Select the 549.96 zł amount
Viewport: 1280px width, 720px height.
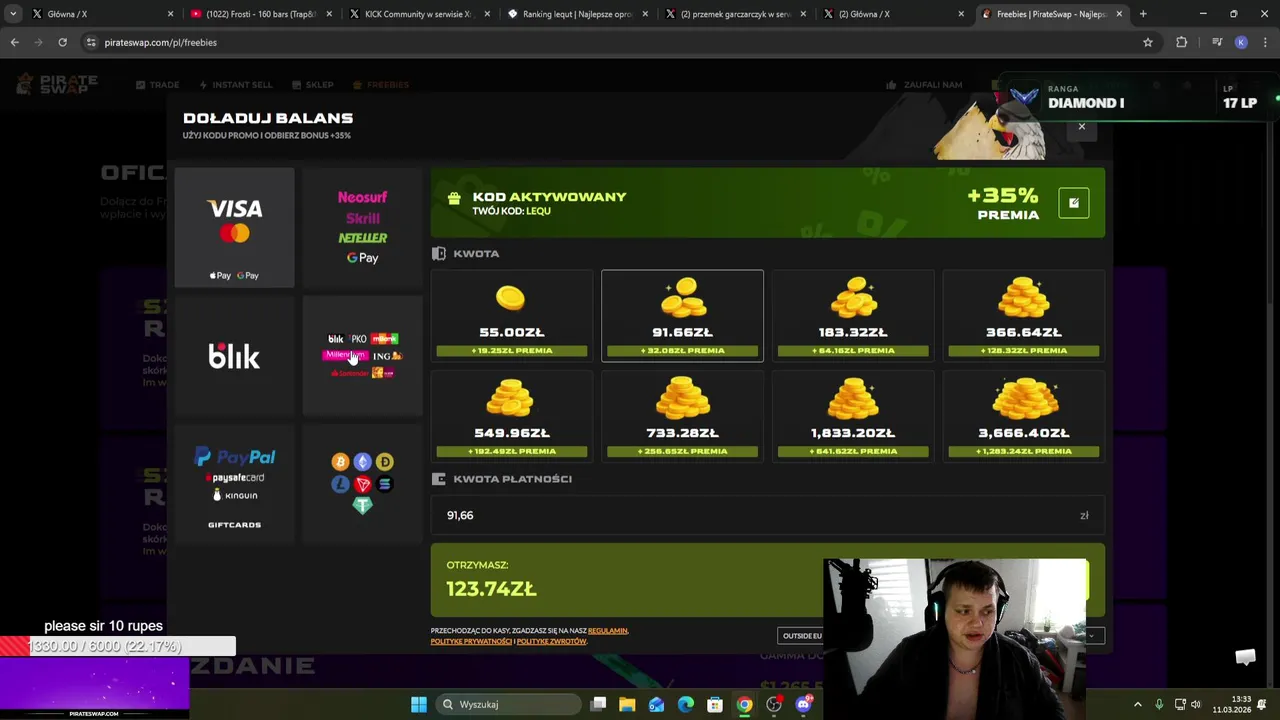(512, 416)
